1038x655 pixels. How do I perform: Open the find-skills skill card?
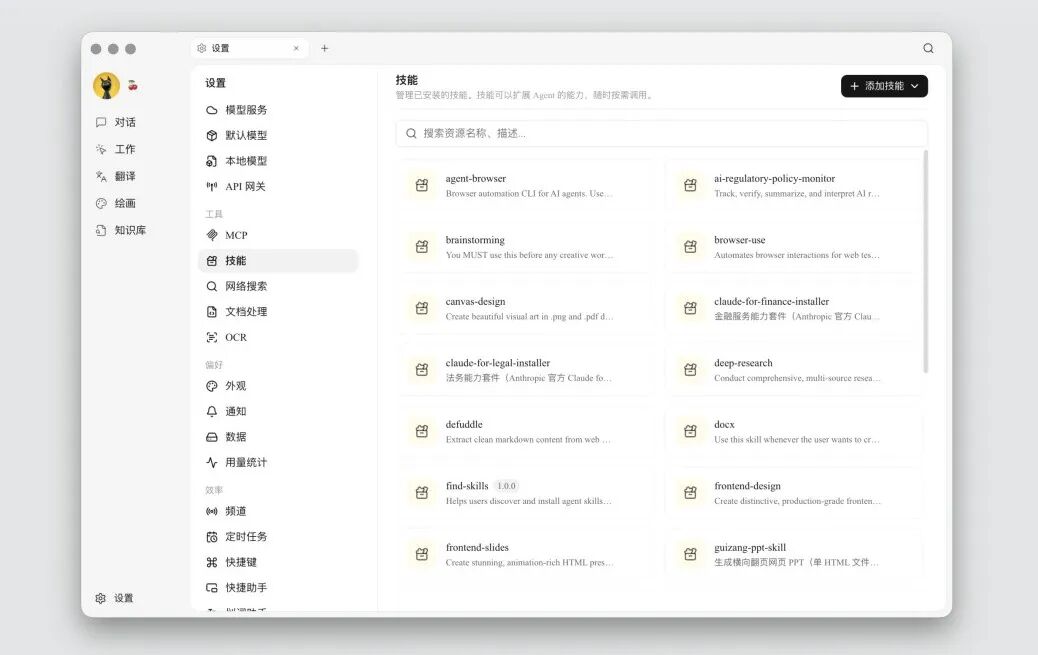[524, 493]
